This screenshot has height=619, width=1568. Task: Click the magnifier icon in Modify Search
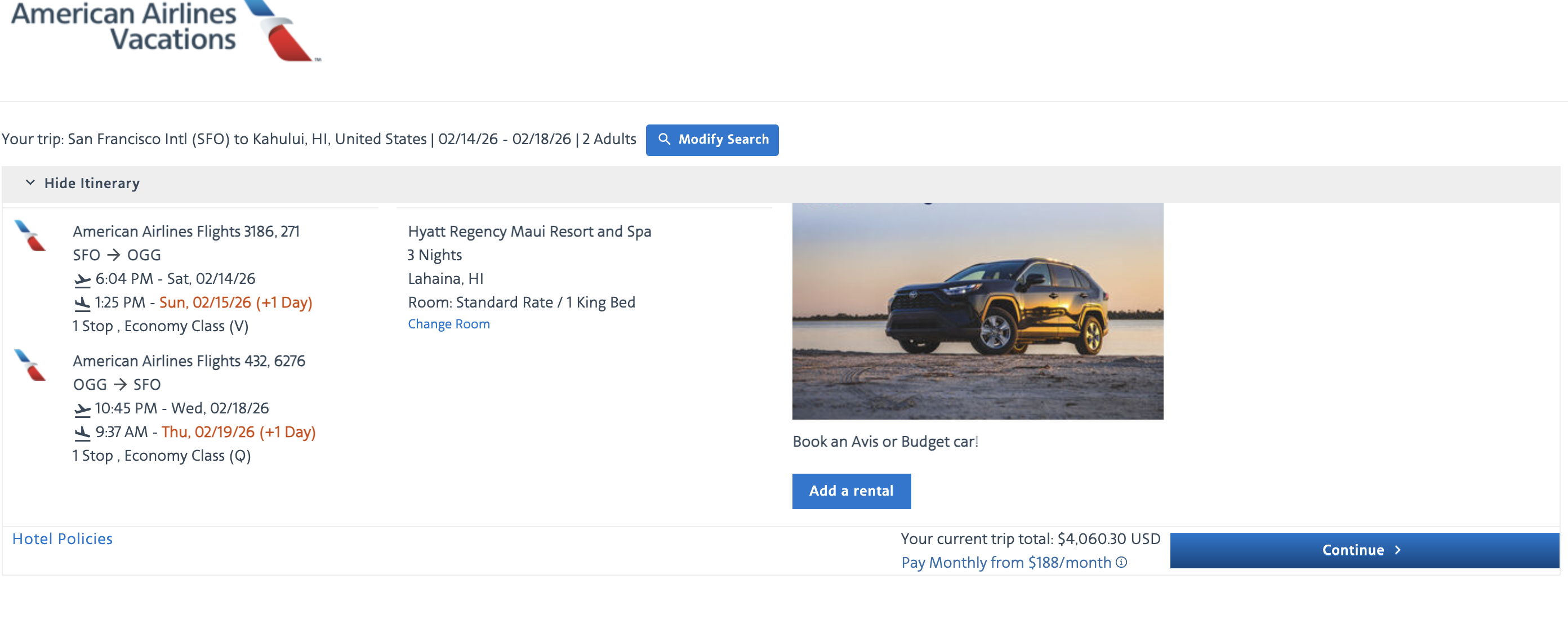(x=664, y=139)
